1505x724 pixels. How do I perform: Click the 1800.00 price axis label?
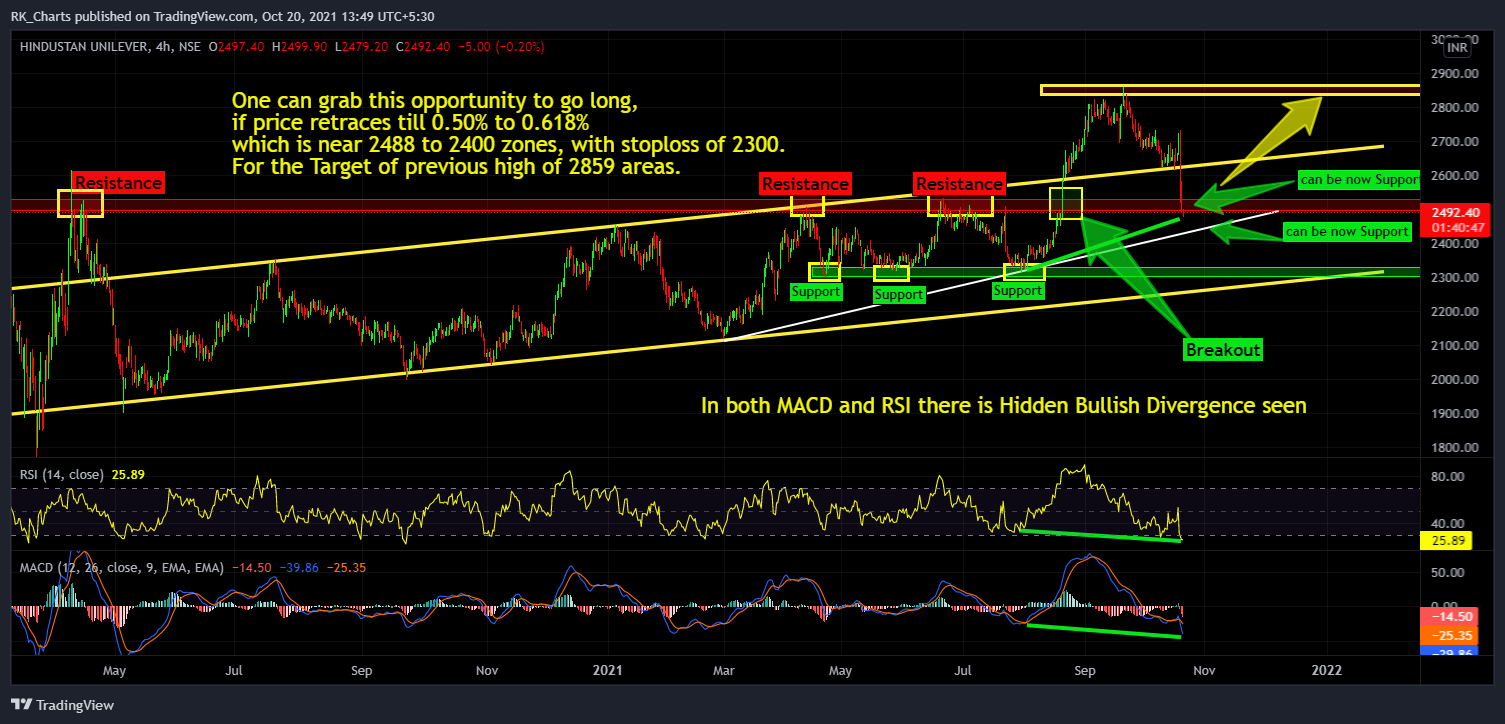tap(1453, 448)
